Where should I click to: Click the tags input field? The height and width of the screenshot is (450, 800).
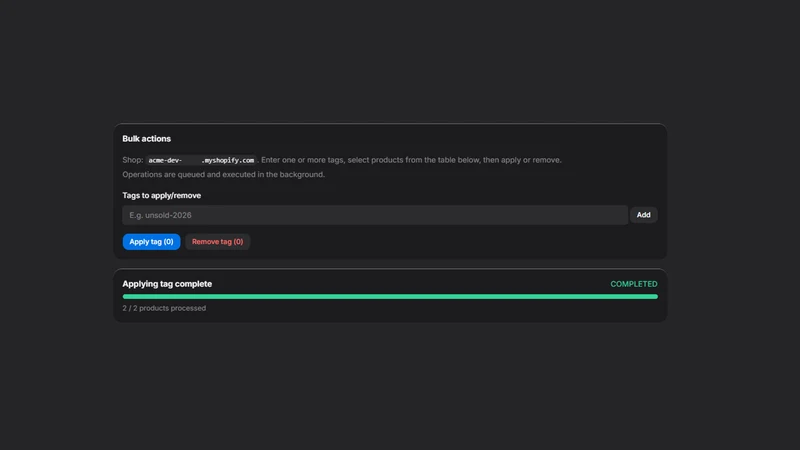[375, 215]
